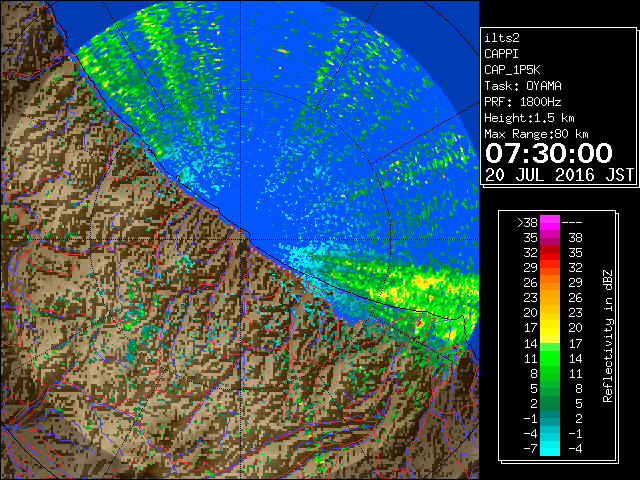Click the "CAP_1P5K" text
The width and height of the screenshot is (640, 480).
click(x=512, y=70)
